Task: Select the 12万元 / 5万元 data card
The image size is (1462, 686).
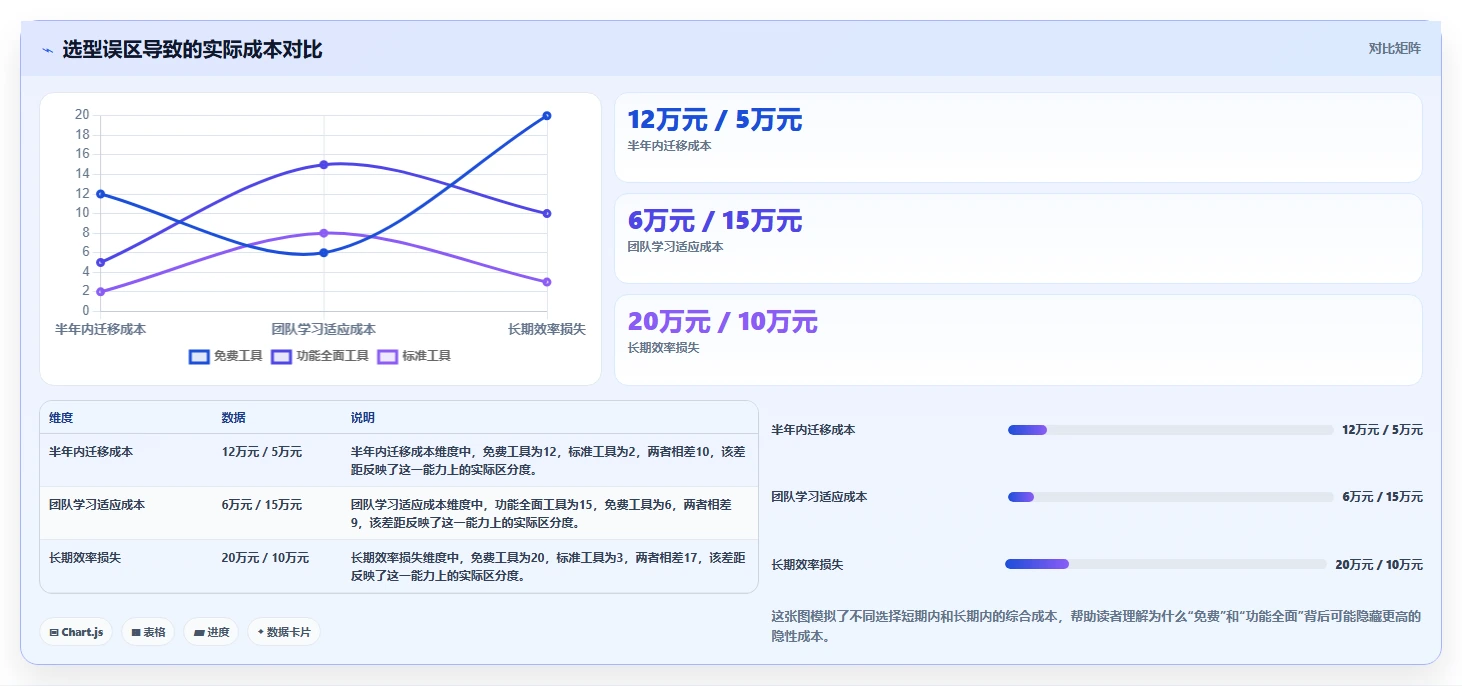Action: (x=1018, y=137)
